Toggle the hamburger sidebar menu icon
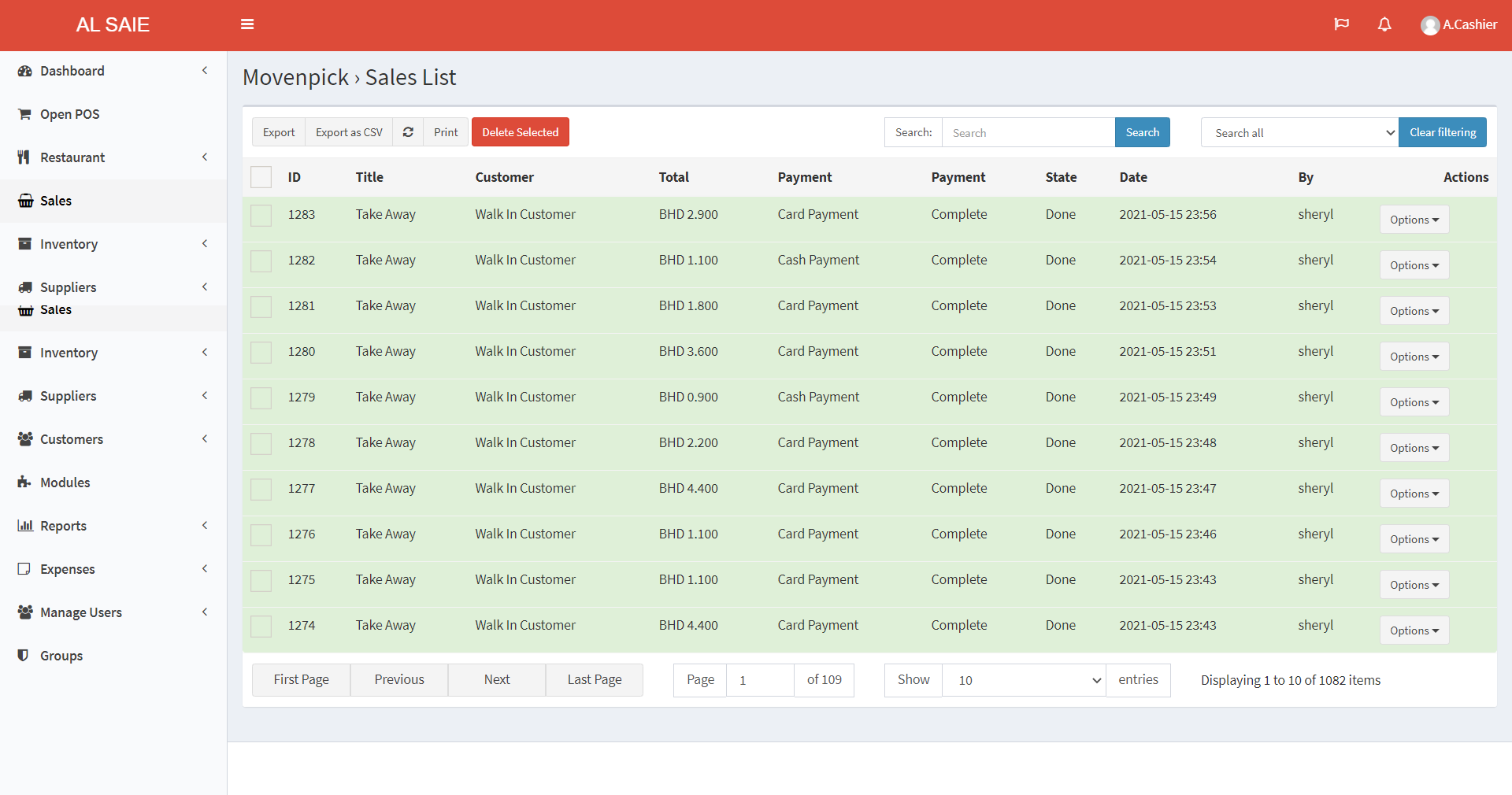 point(247,24)
